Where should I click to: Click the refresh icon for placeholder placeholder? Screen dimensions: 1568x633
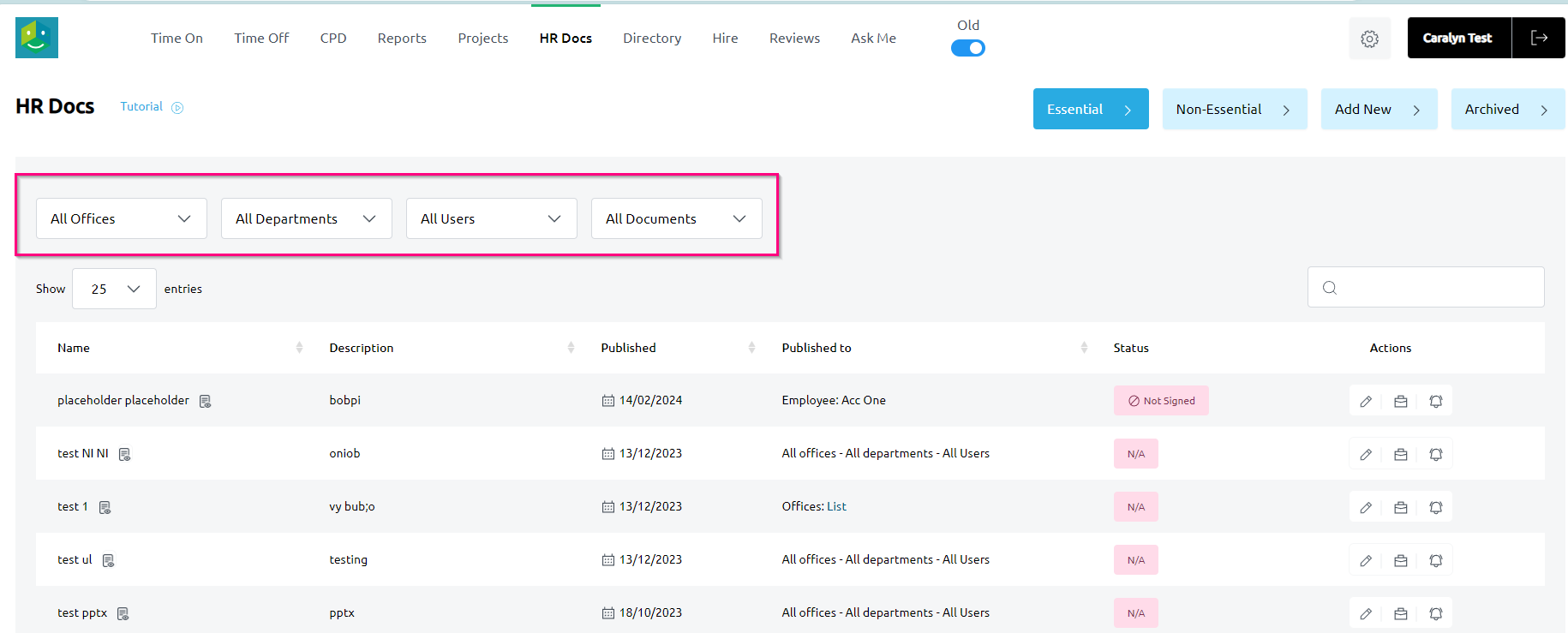coord(1436,401)
